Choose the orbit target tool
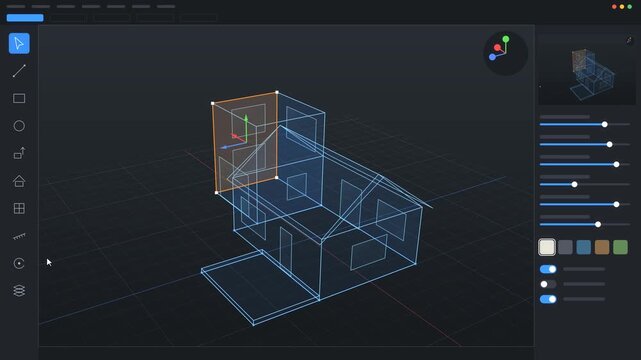Viewport: 641px width, 360px height. click(19, 264)
